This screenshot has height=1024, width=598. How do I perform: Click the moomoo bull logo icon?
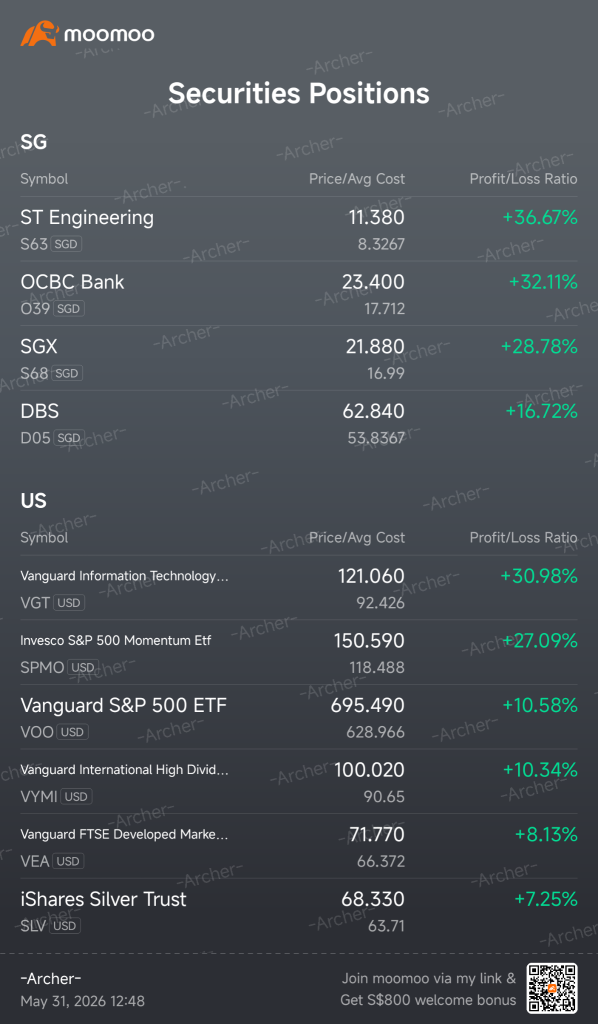tap(40, 33)
